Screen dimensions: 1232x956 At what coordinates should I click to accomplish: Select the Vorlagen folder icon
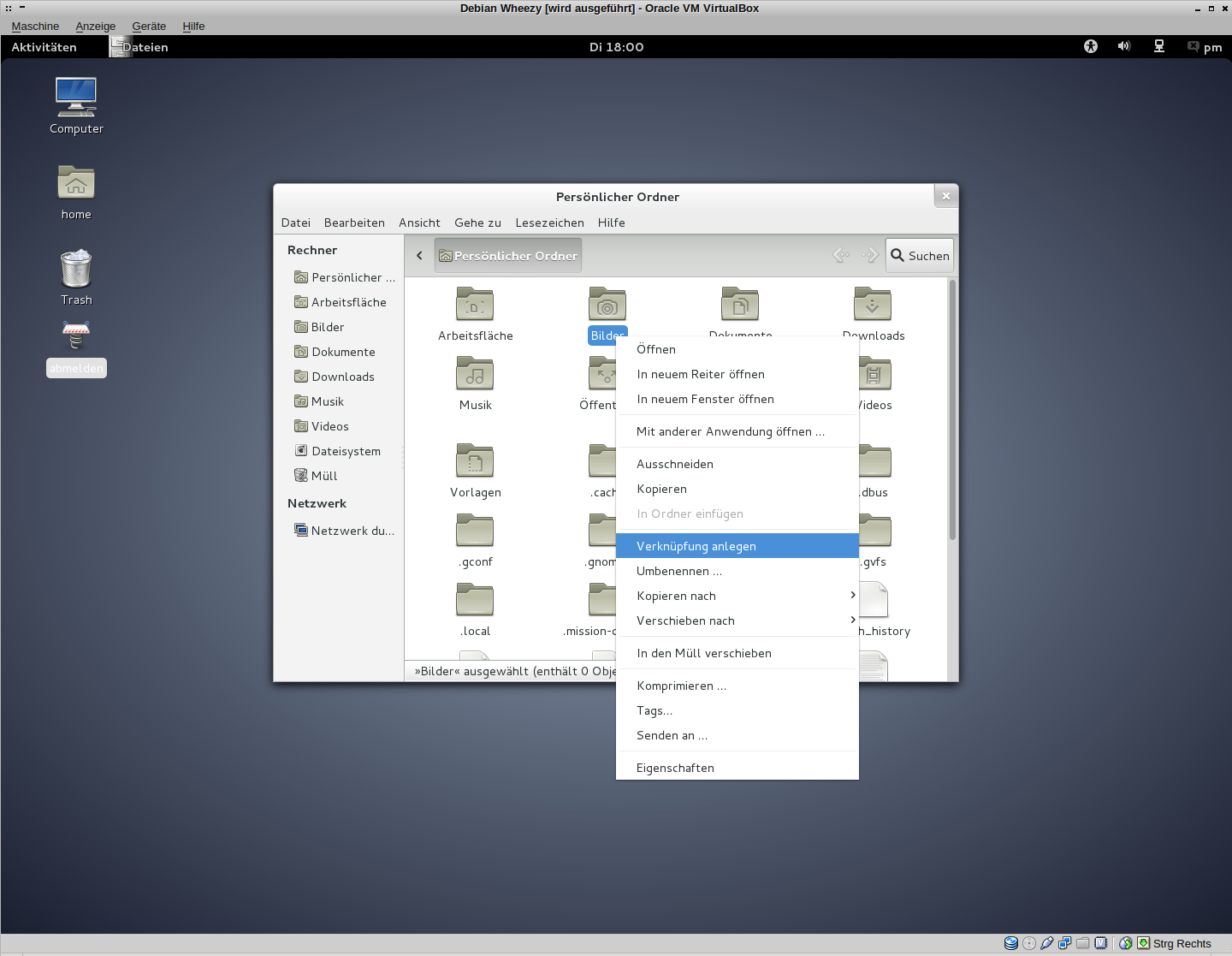475,460
